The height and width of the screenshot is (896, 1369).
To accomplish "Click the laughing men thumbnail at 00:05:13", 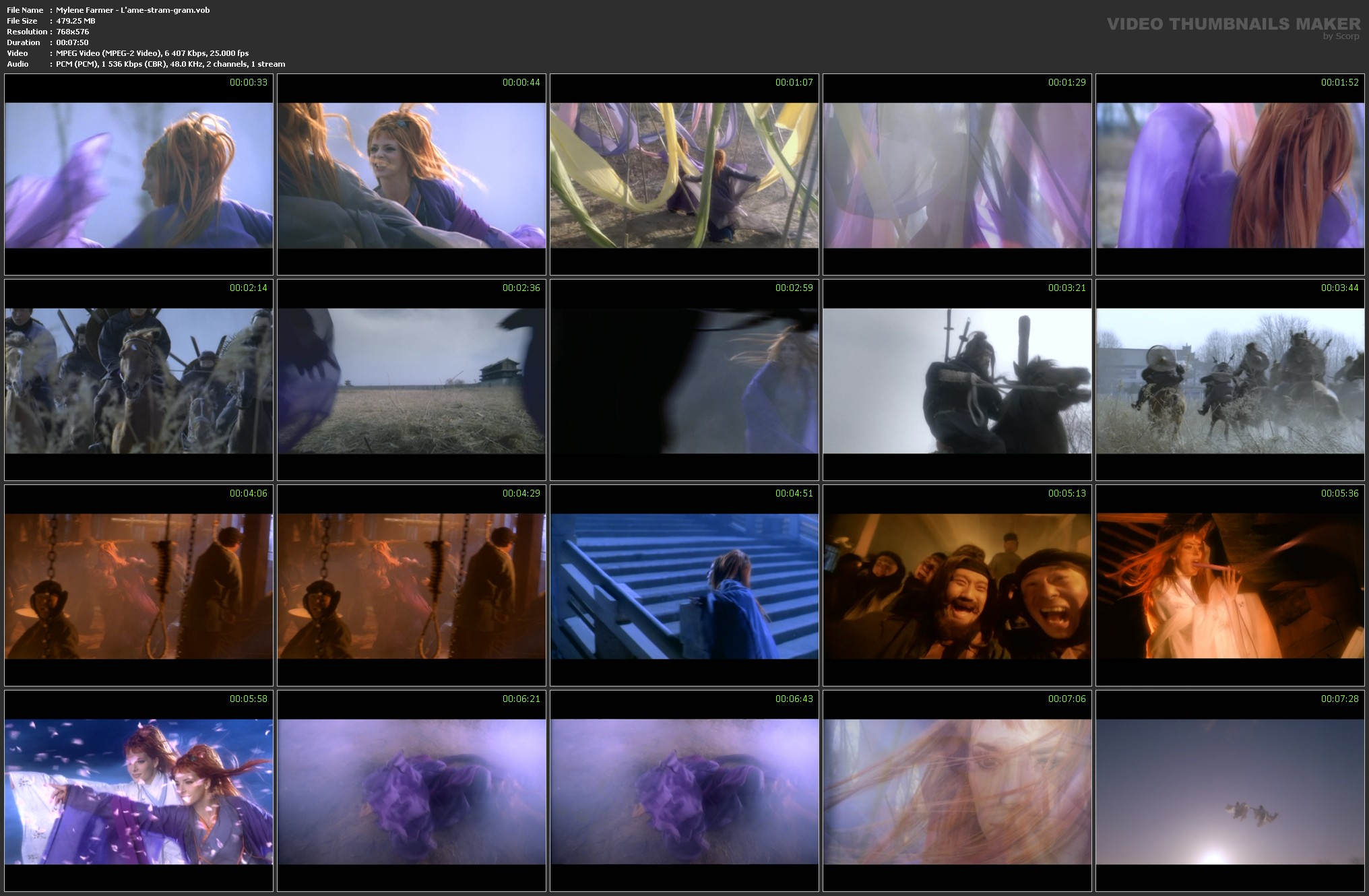I will click(x=957, y=585).
